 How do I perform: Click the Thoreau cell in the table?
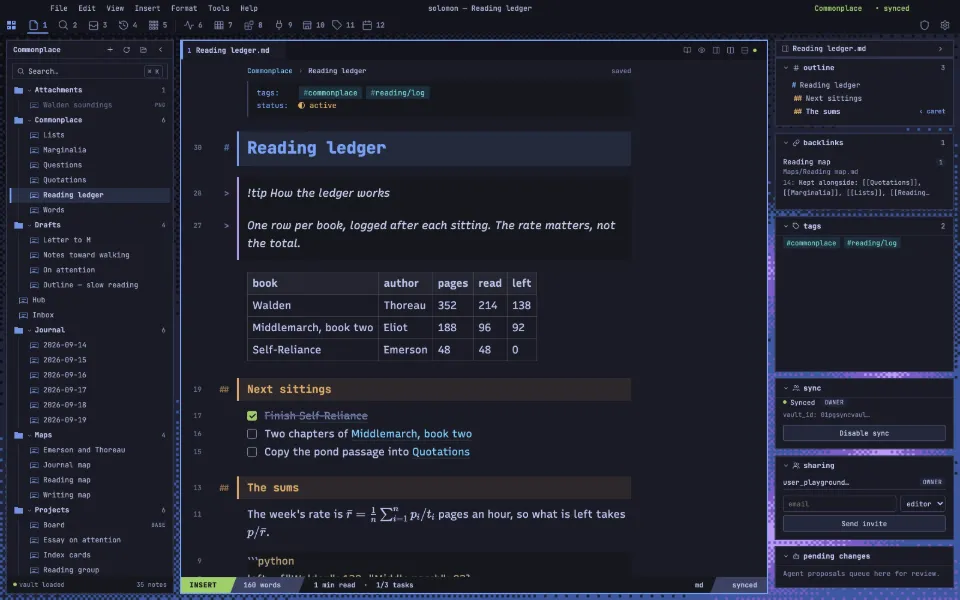(x=405, y=306)
